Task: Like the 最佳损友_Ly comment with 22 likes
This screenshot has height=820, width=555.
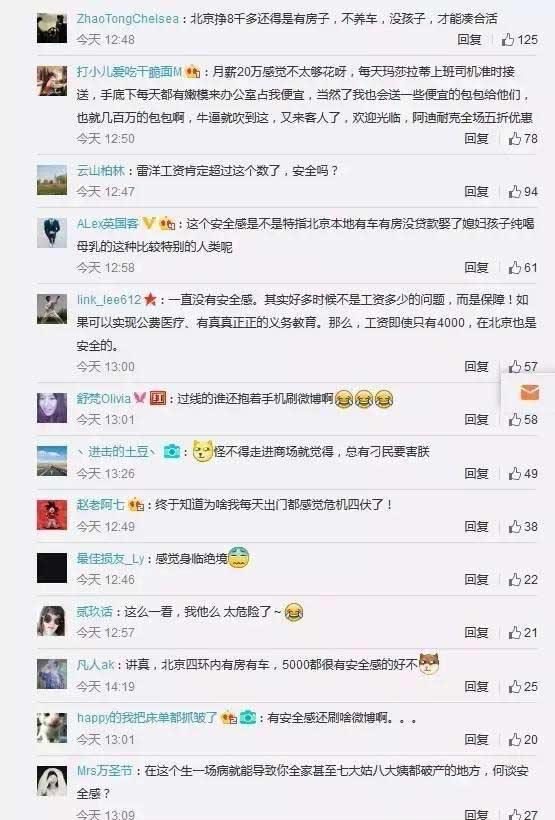Action: point(523,579)
